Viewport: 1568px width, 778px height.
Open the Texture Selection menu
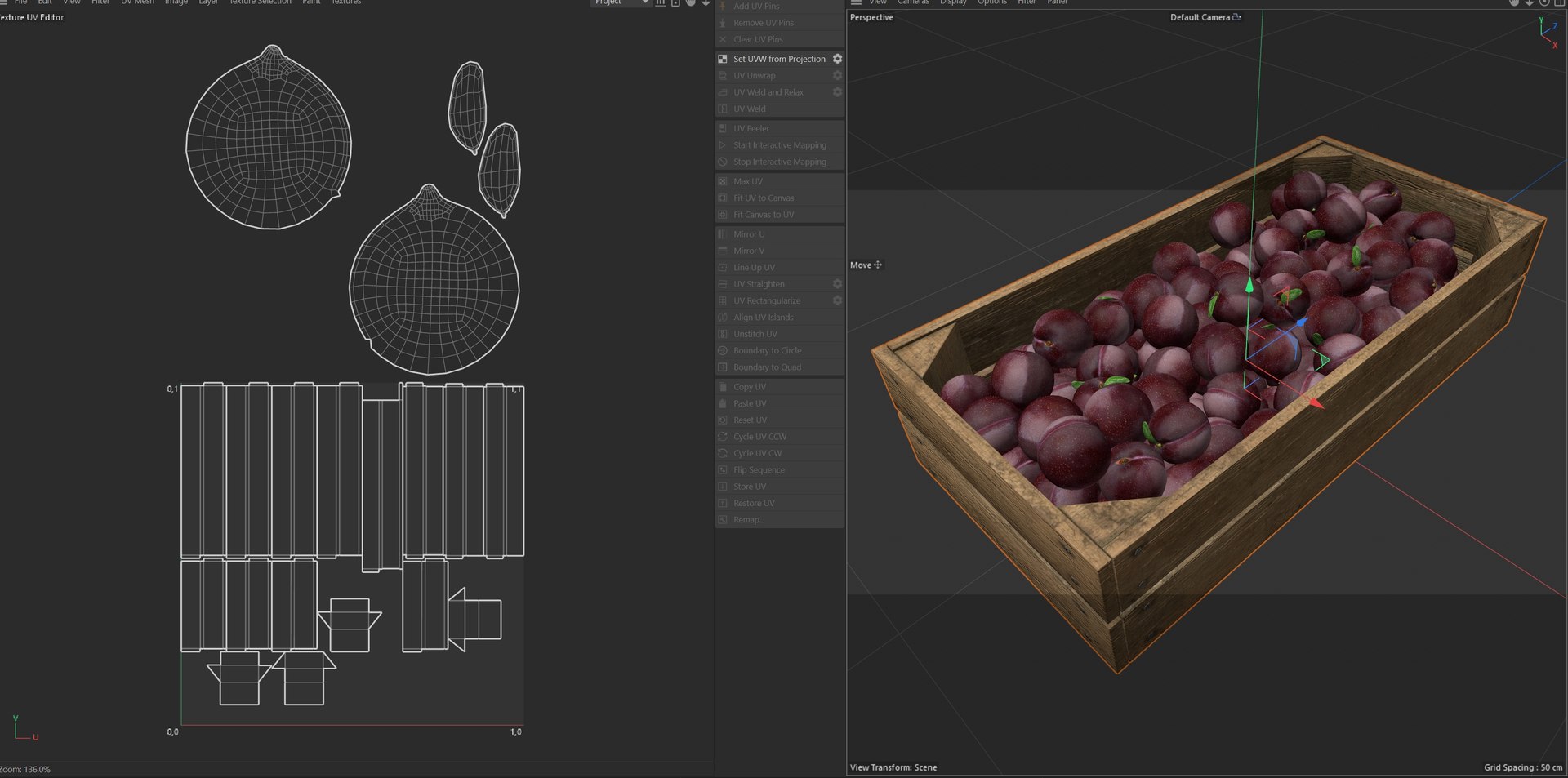coord(260,2)
